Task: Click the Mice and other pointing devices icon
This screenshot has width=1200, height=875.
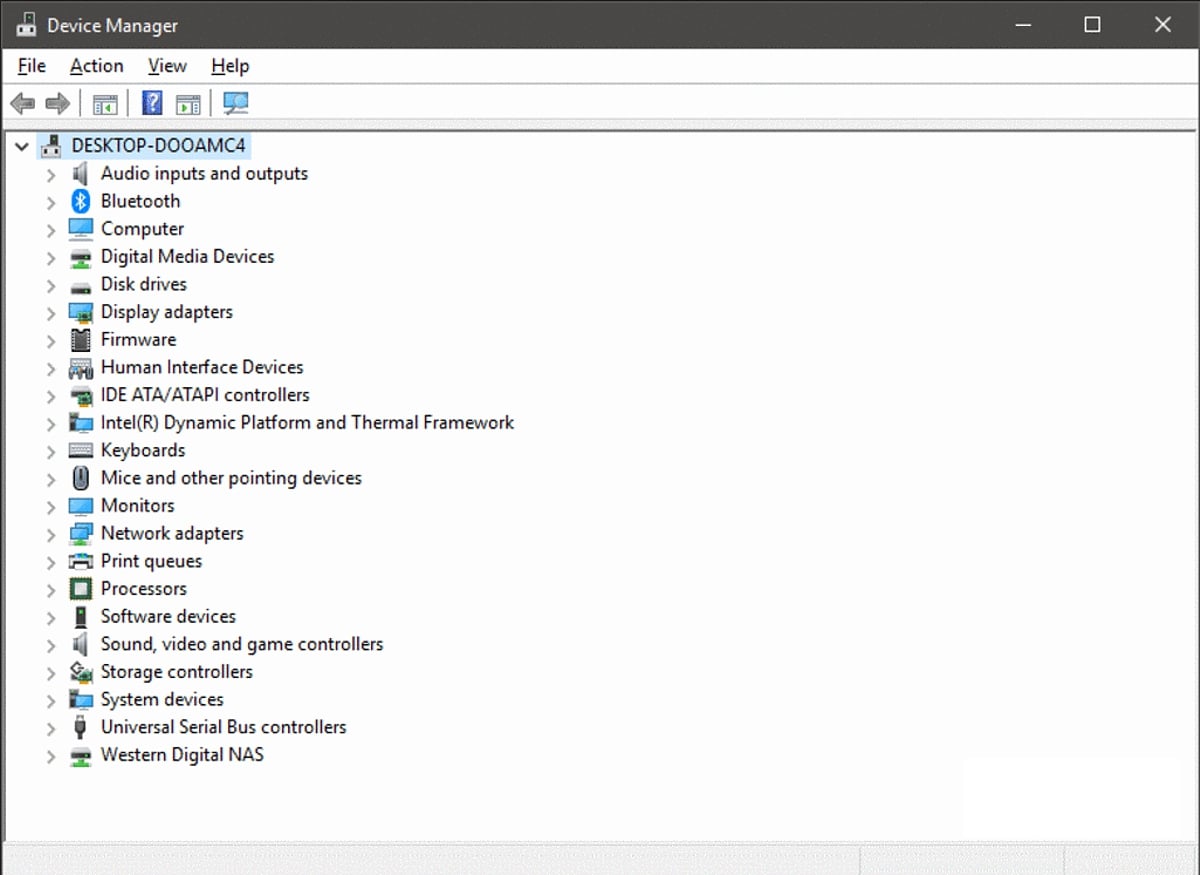Action: tap(81, 478)
